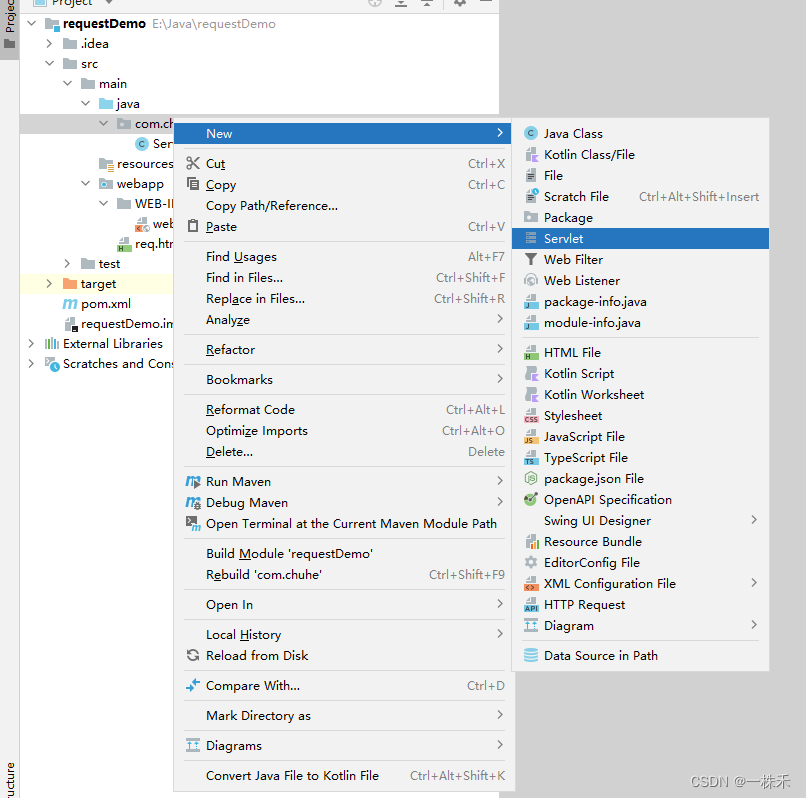Click the HTML File icon
Viewport: 806px width, 798px height.
click(x=530, y=353)
